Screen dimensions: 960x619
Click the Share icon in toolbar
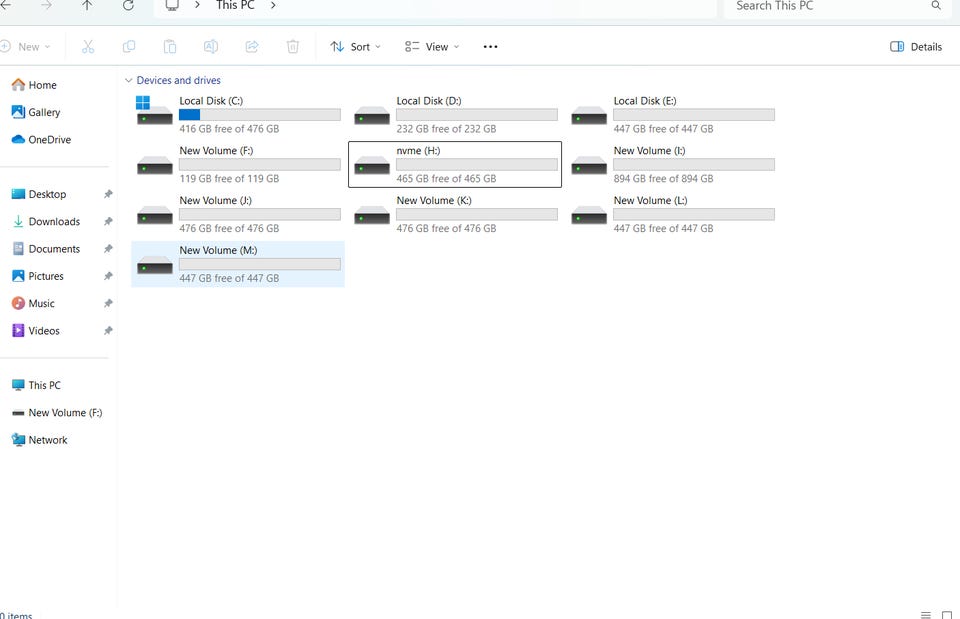[x=252, y=47]
